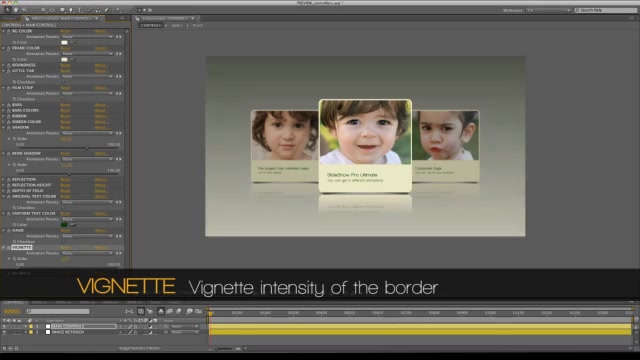Expand the BARS COLORS effect group
Image resolution: width=640 pixels, height=360 pixels.
coord(4,110)
